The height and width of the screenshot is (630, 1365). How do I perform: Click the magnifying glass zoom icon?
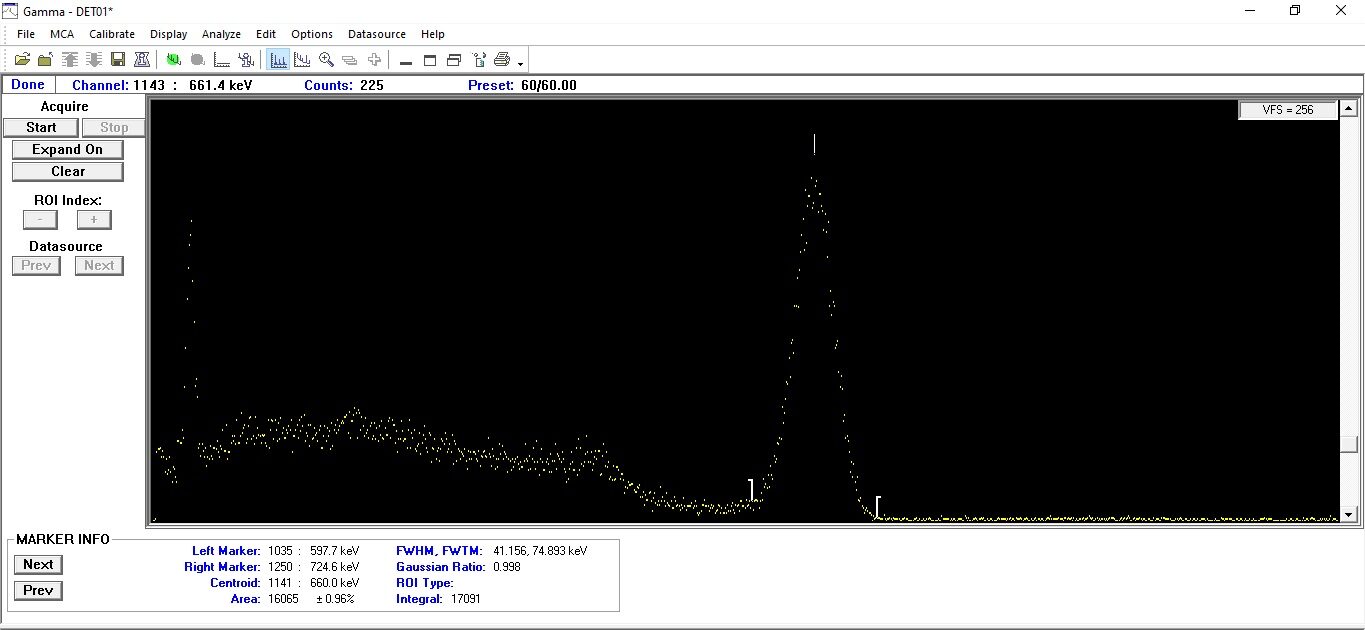click(x=326, y=60)
